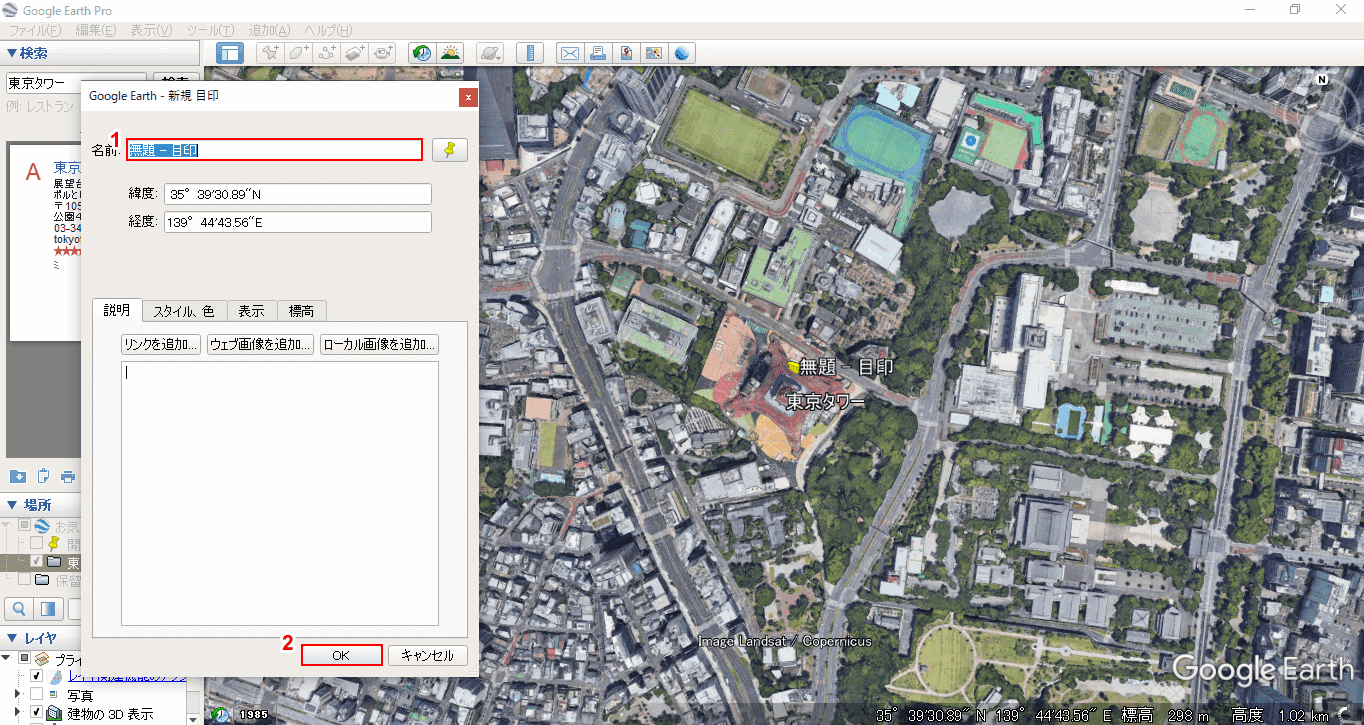
Task: Click the 緯度 latitude field
Action: coord(298,194)
